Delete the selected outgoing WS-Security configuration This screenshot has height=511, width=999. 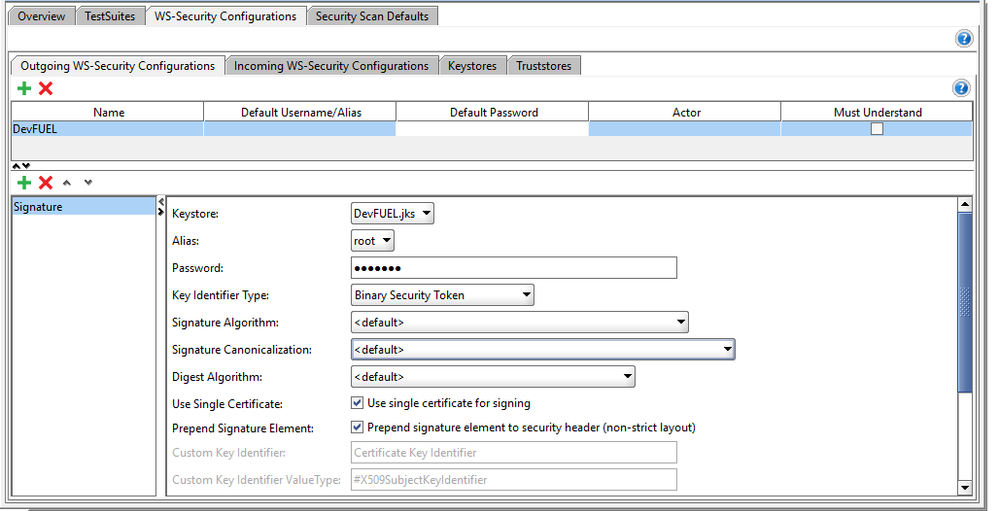46,89
